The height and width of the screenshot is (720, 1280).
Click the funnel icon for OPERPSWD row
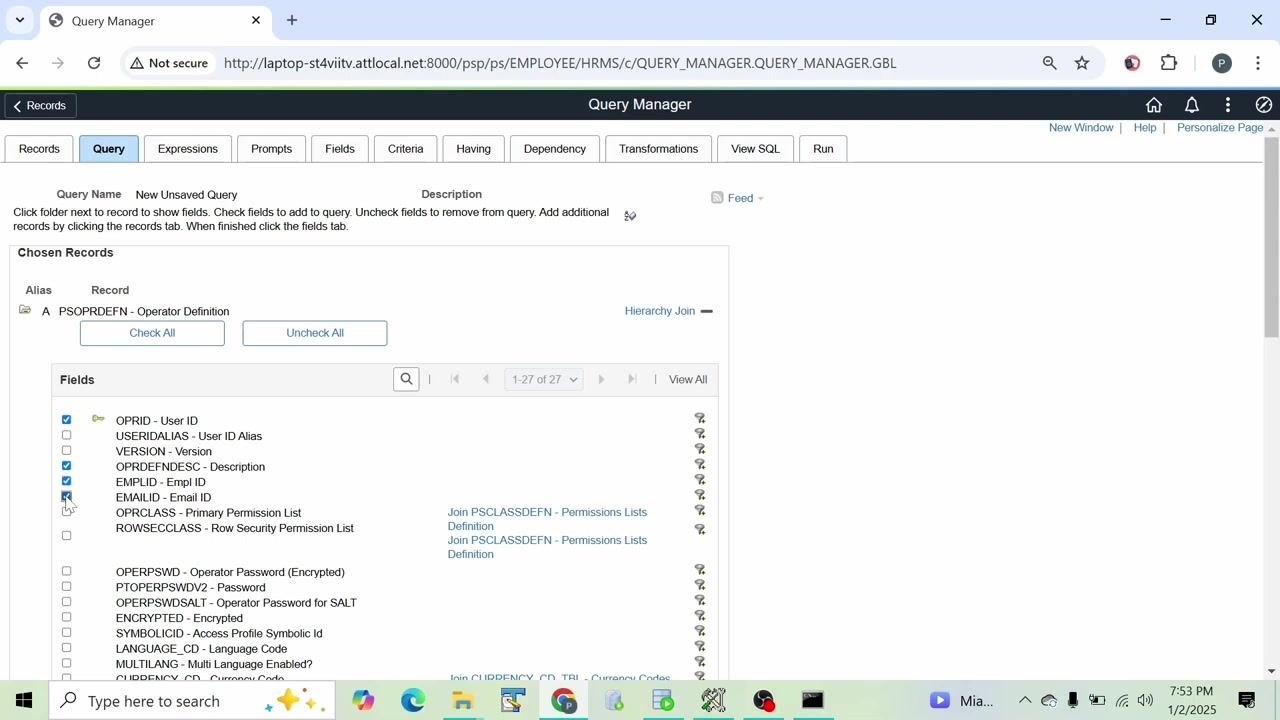point(700,571)
